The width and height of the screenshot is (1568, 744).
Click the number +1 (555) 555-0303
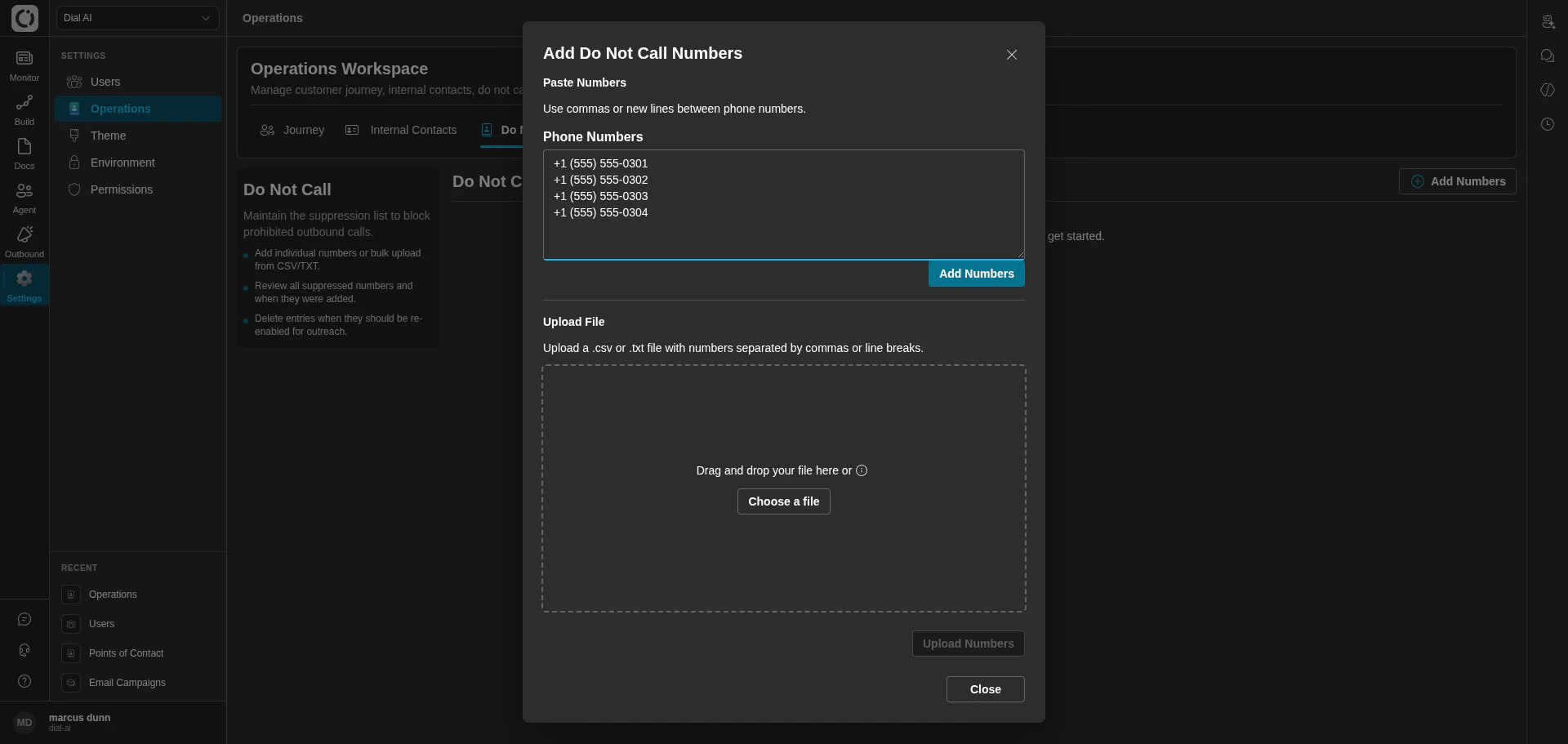coord(601,196)
